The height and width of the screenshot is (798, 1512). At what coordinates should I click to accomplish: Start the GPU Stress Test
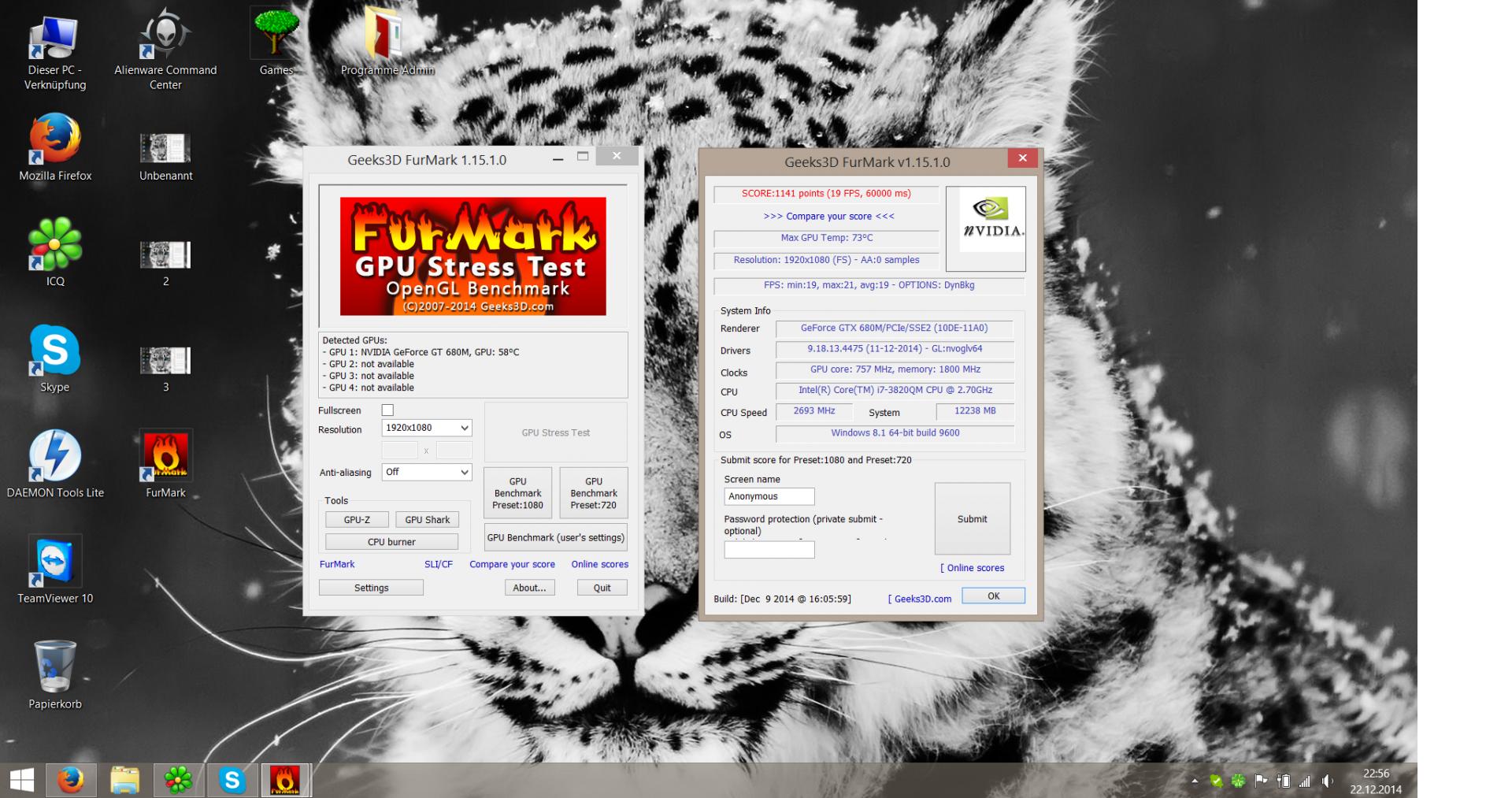click(555, 432)
